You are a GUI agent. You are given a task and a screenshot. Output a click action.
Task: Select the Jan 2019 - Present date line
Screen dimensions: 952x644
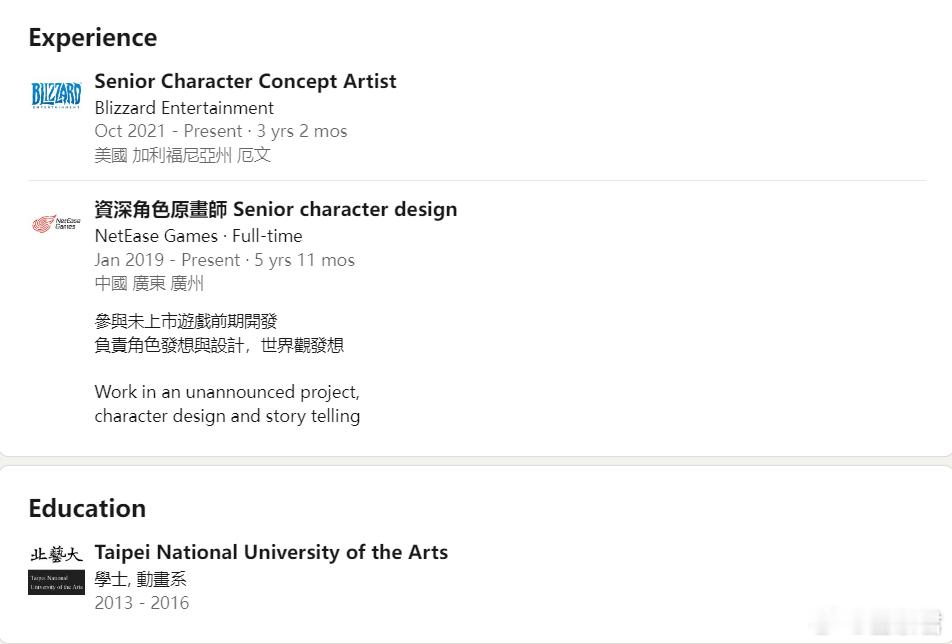[x=225, y=260]
